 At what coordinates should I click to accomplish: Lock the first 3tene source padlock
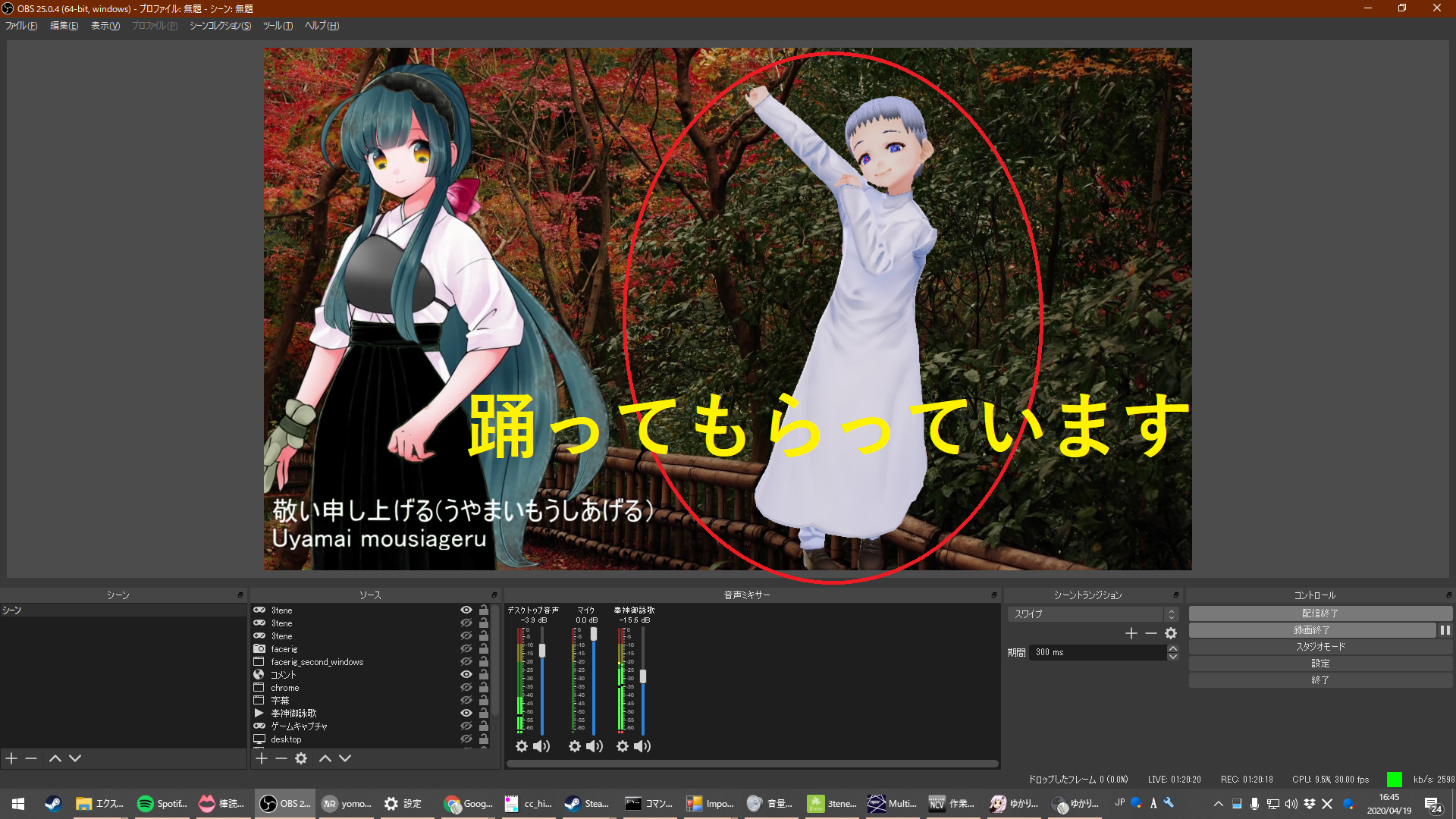point(483,610)
